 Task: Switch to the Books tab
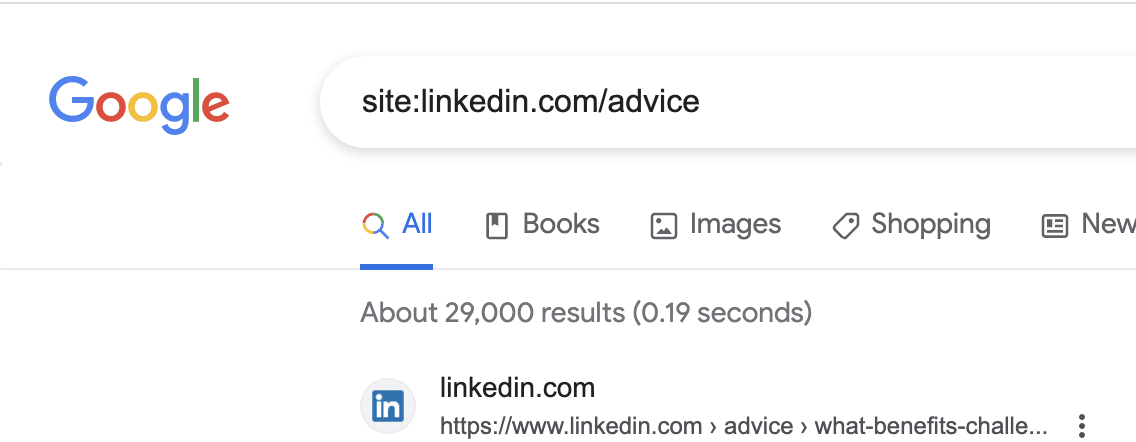click(x=561, y=224)
